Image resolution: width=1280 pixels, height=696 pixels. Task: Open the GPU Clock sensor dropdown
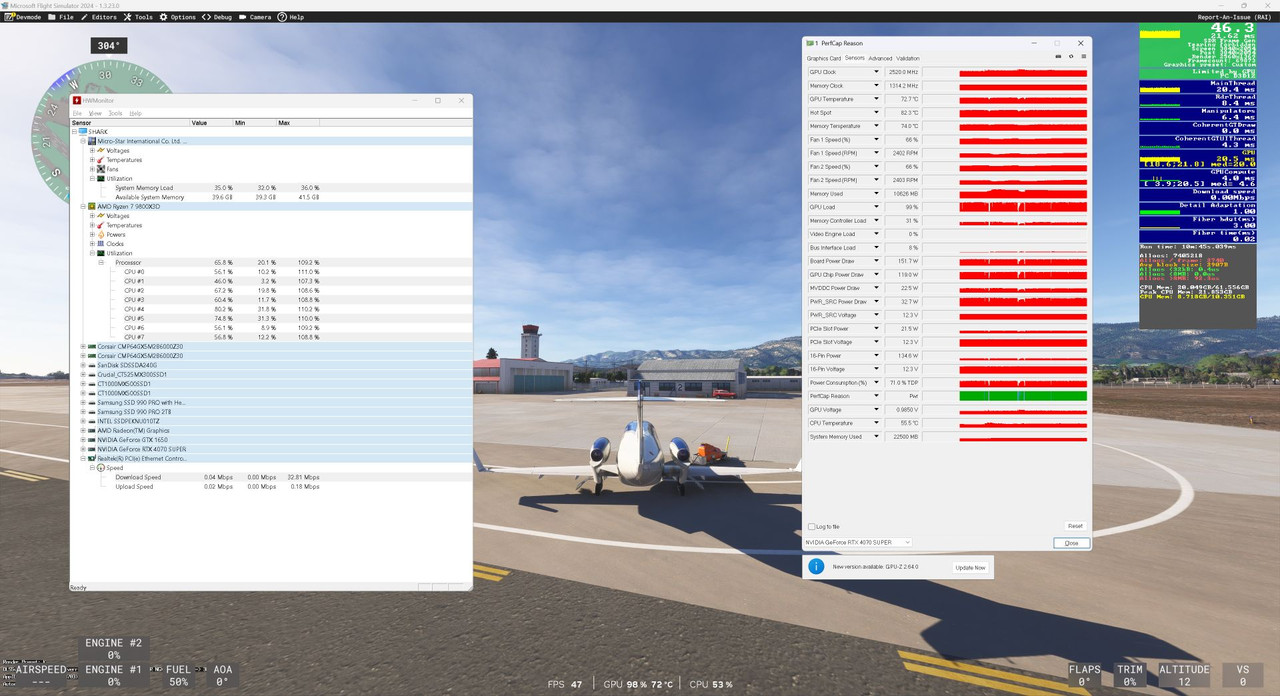coord(877,72)
